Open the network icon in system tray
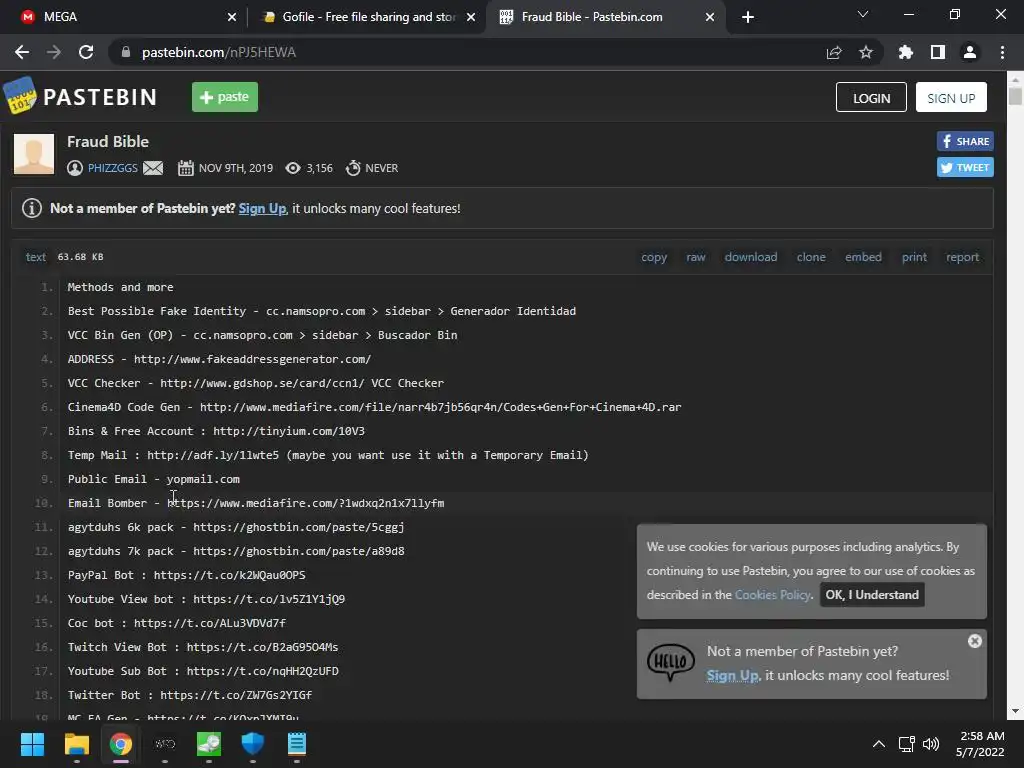The image size is (1024, 768). [906, 744]
